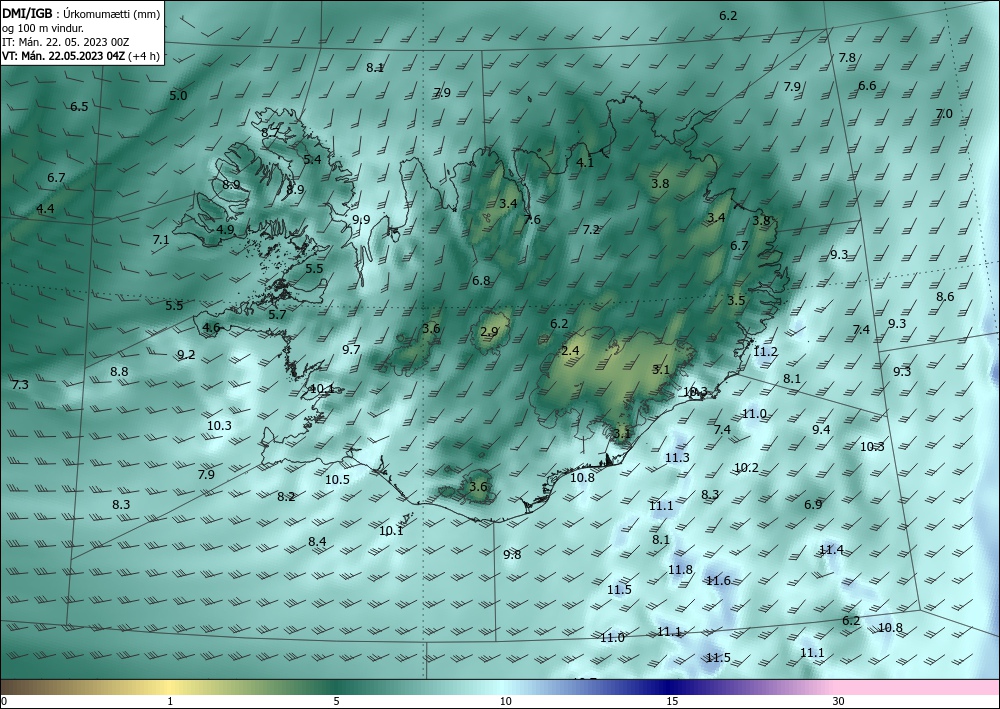
Task: Click the map value '11.3'
Action: point(677,457)
